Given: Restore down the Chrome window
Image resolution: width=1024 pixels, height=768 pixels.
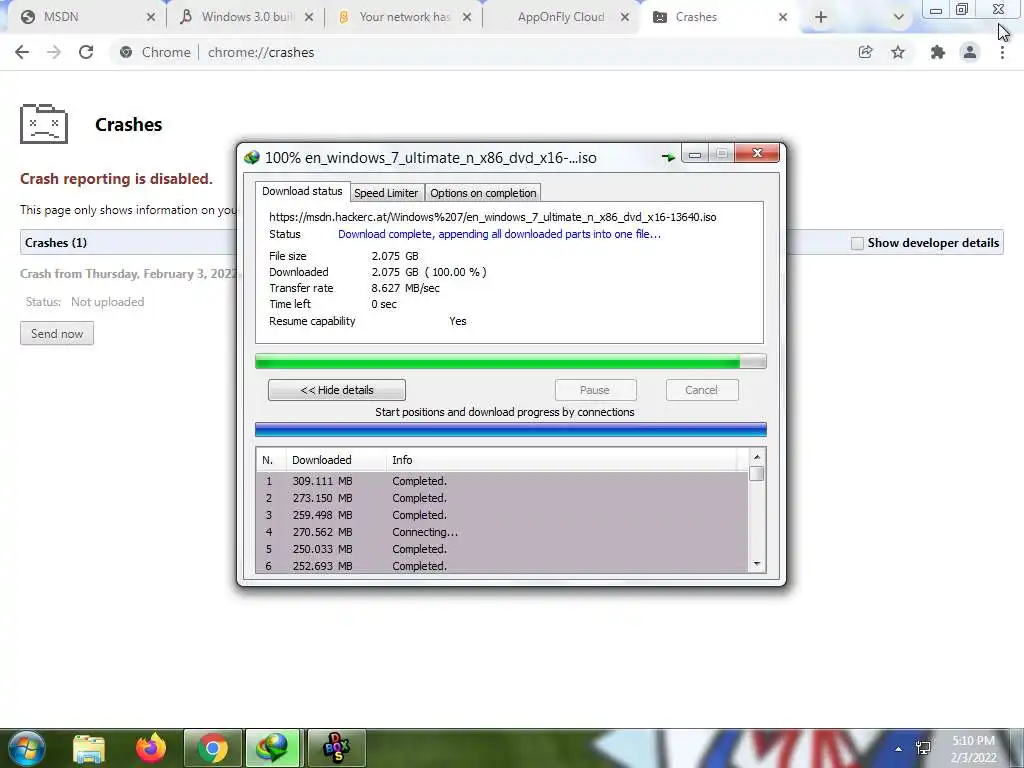Looking at the screenshot, I should pos(962,9).
